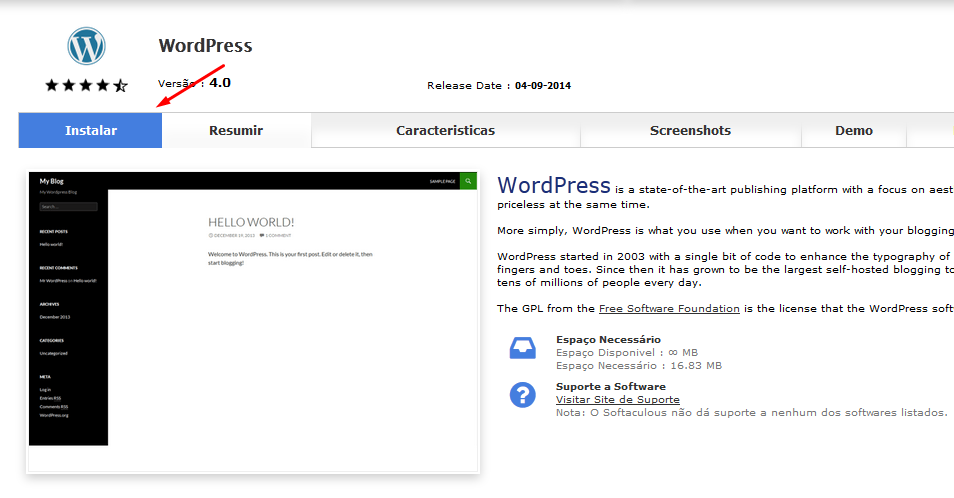This screenshot has width=954, height=498.
Task: Open the Caracteristicas tab
Action: [445, 130]
